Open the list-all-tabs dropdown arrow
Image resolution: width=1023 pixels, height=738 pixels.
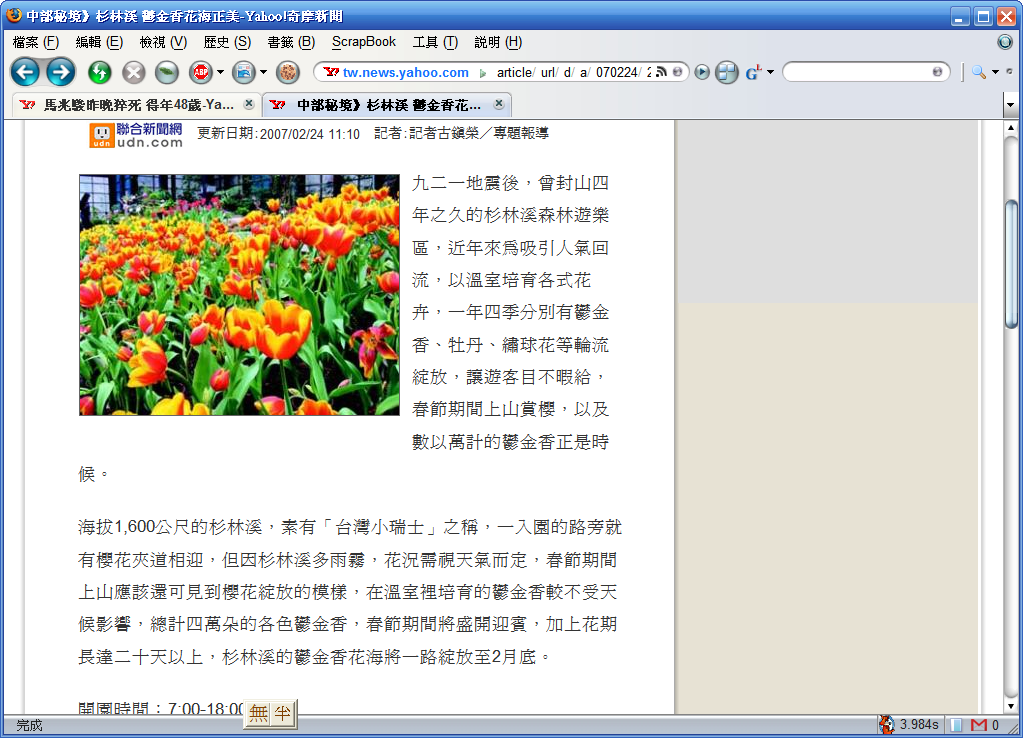click(1010, 105)
